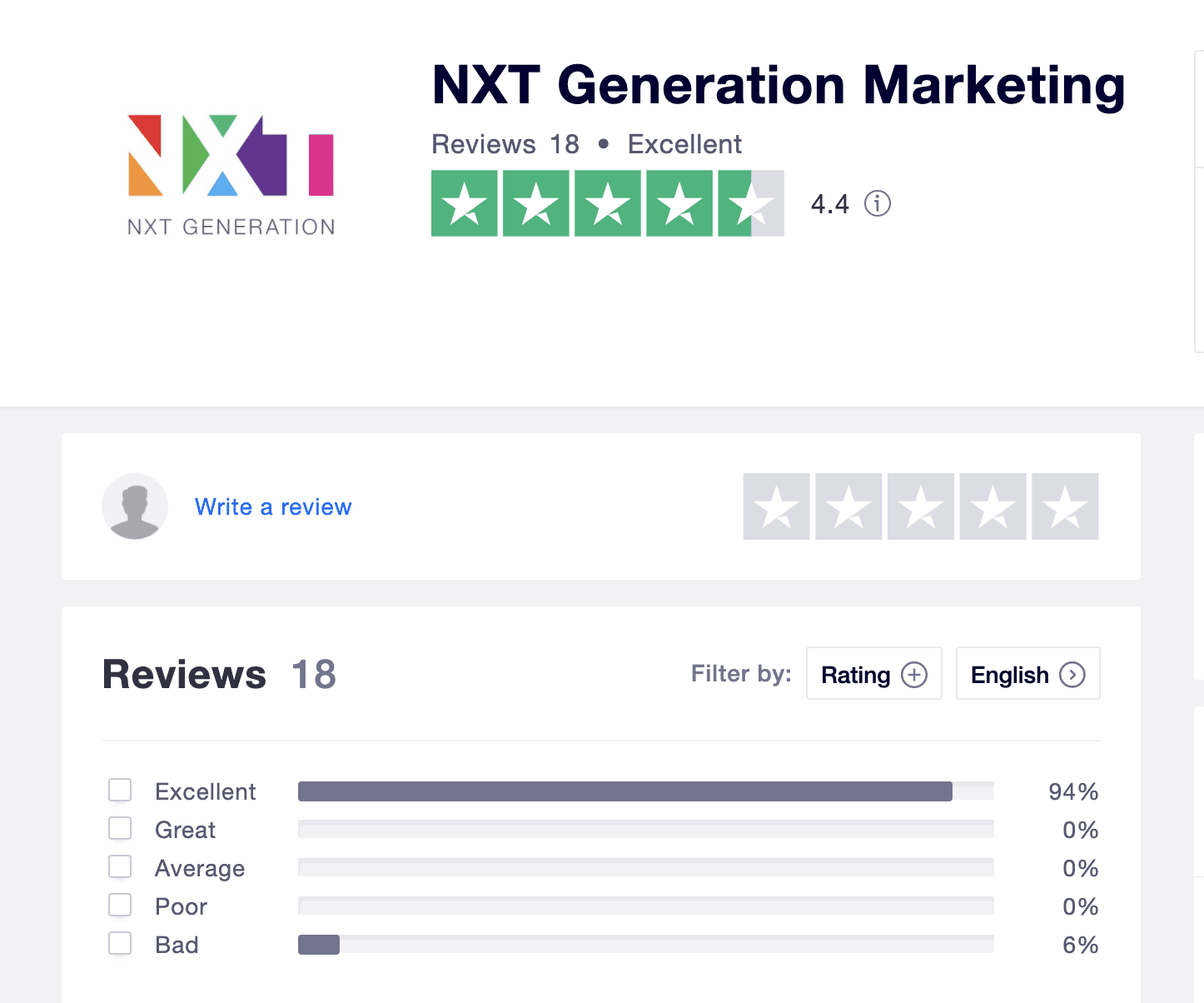This screenshot has width=1204, height=1003.
Task: Tick the Poor filter checkbox
Action: click(120, 905)
